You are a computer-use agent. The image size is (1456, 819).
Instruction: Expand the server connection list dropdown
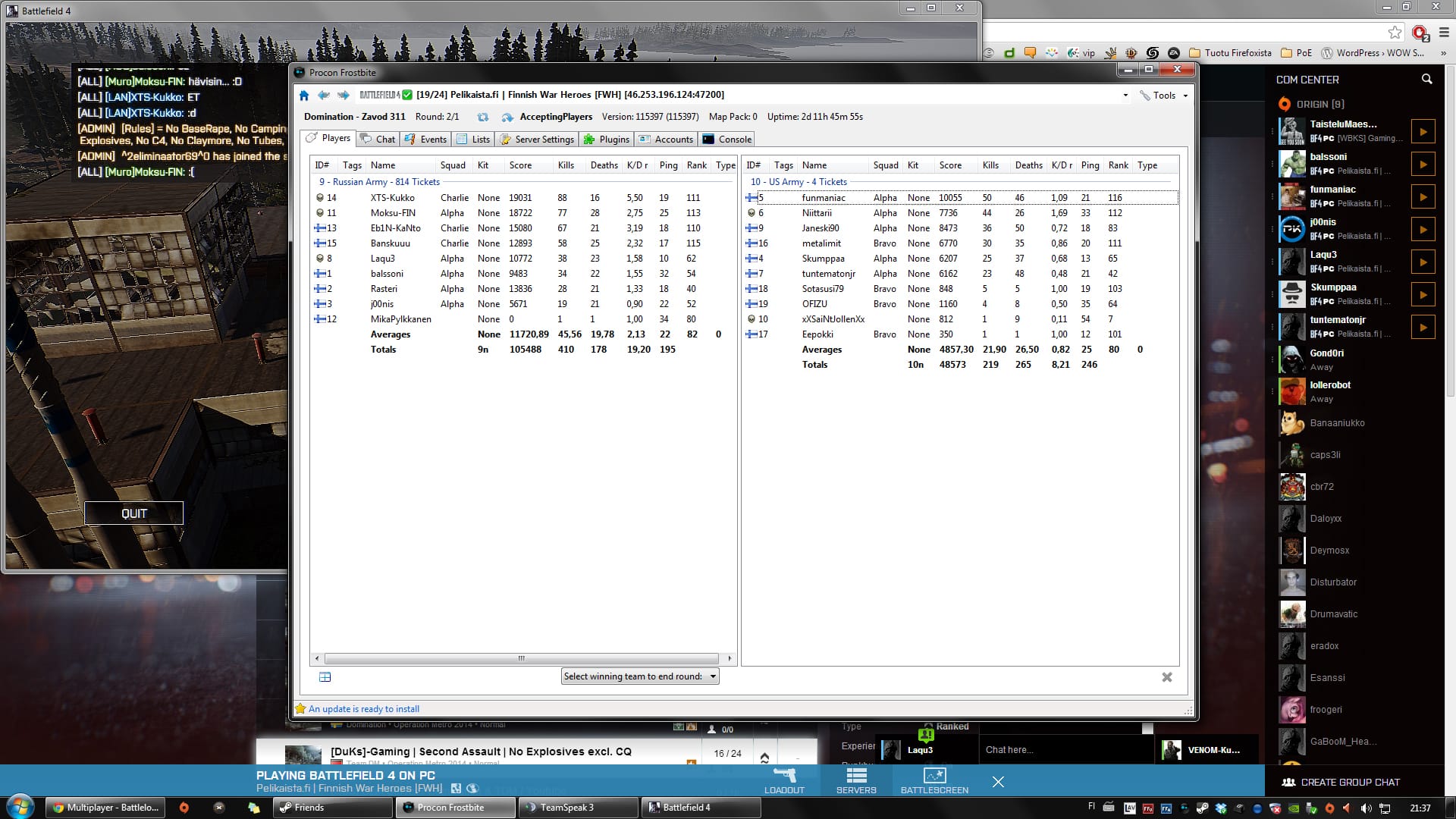click(1125, 96)
